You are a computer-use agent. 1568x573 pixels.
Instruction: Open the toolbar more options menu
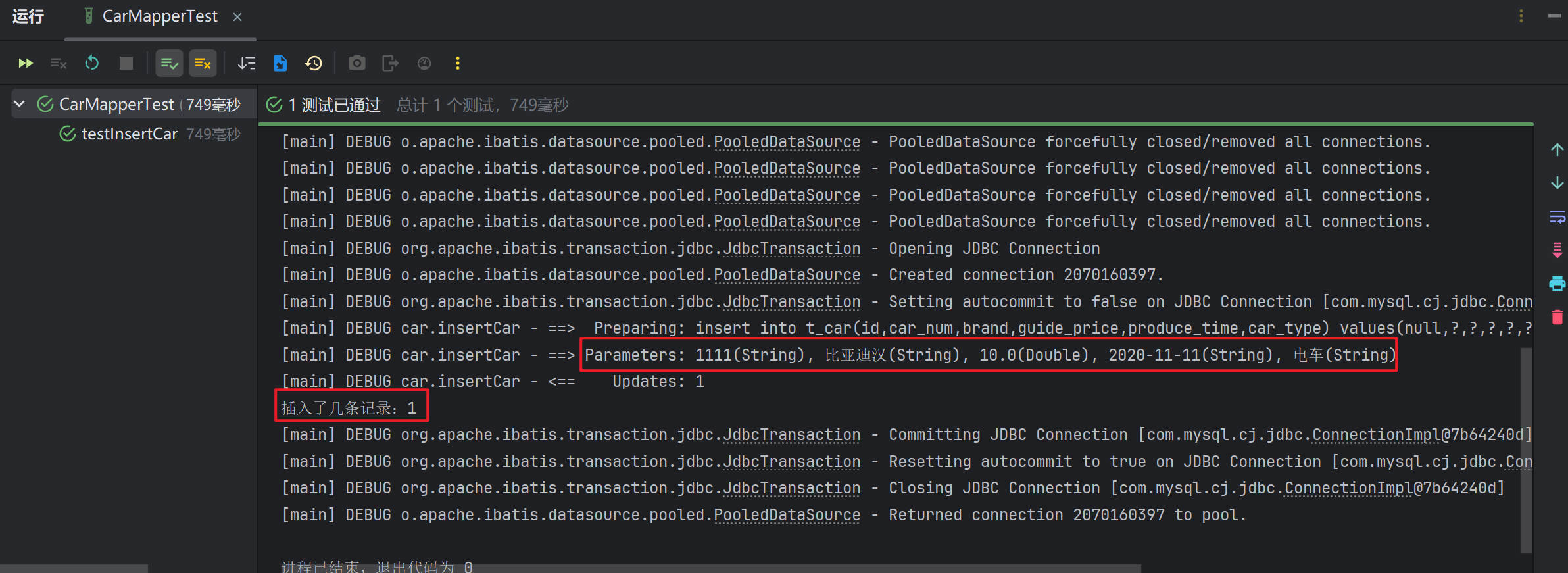coord(458,63)
